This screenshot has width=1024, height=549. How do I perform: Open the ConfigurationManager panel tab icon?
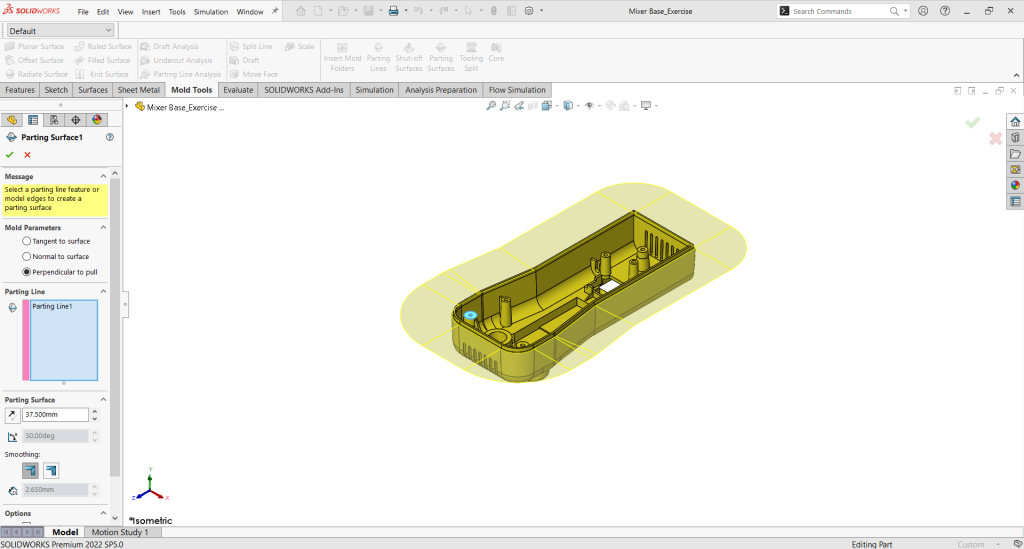[x=54, y=120]
